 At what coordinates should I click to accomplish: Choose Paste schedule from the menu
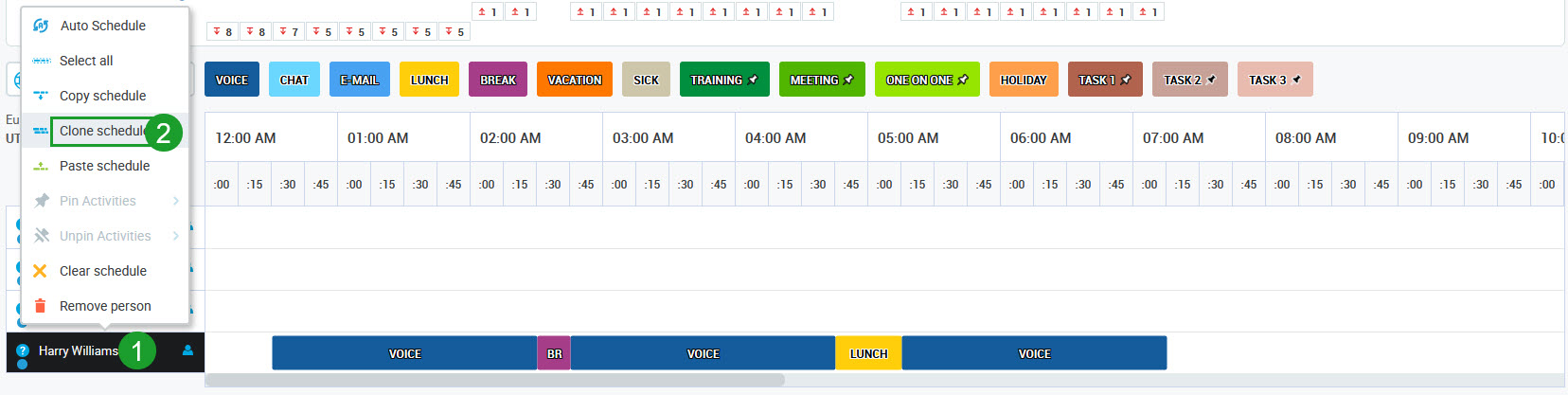point(104,166)
